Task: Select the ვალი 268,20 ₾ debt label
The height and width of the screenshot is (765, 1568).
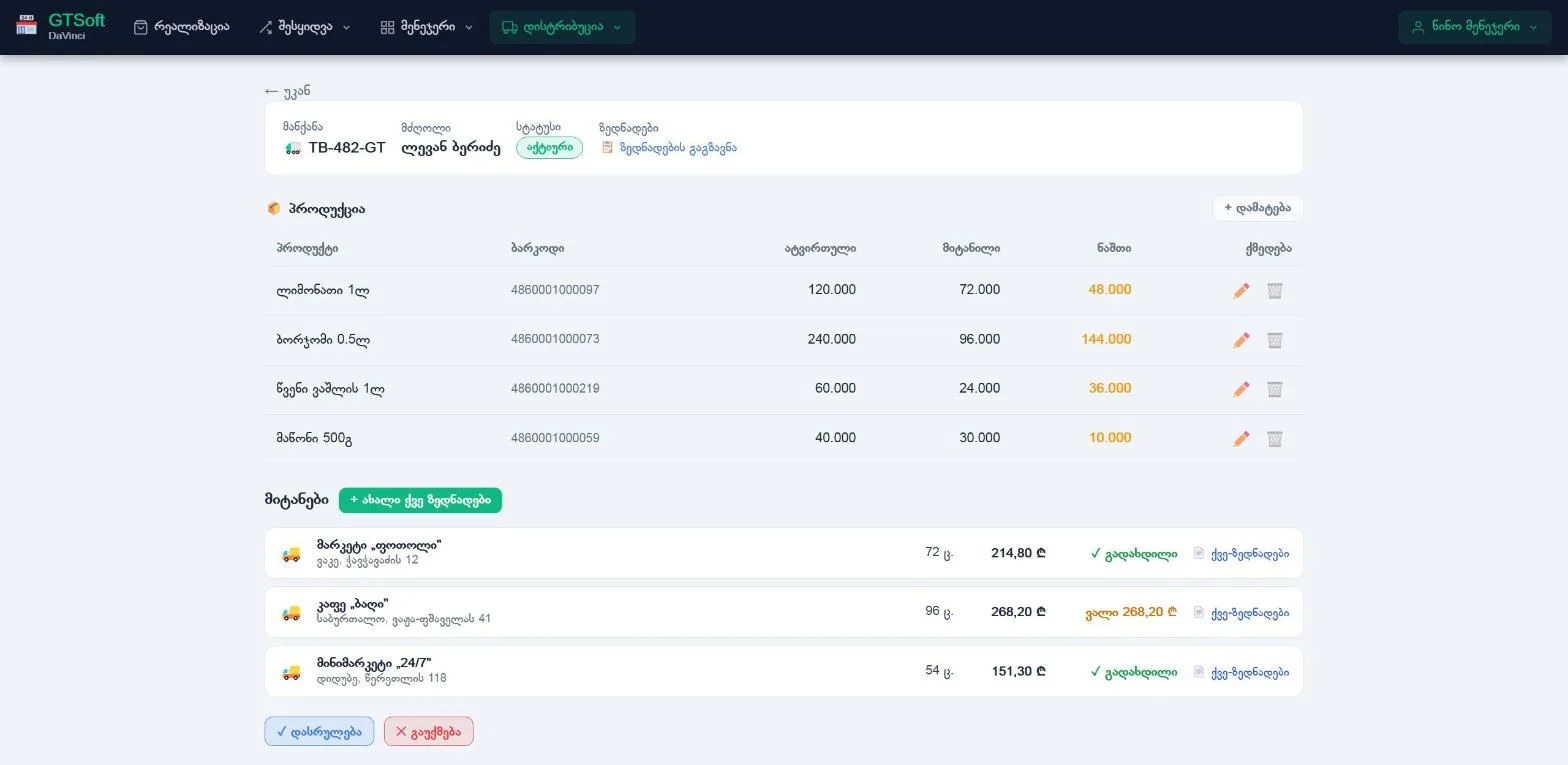Action: point(1131,612)
